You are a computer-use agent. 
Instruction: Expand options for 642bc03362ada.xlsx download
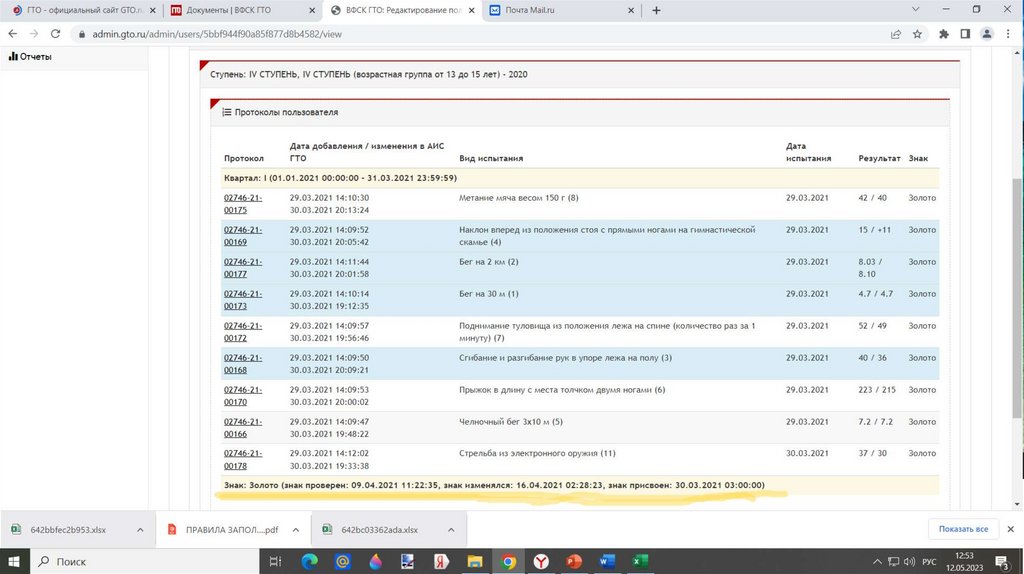pyautogui.click(x=451, y=529)
